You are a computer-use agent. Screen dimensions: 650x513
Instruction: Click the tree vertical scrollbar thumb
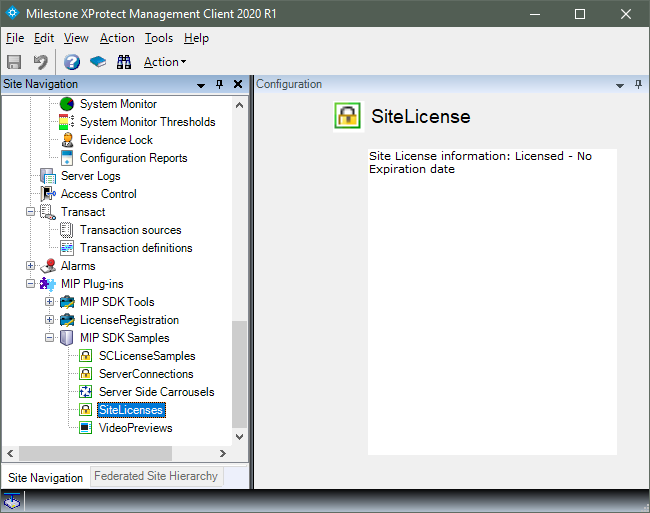(239, 374)
